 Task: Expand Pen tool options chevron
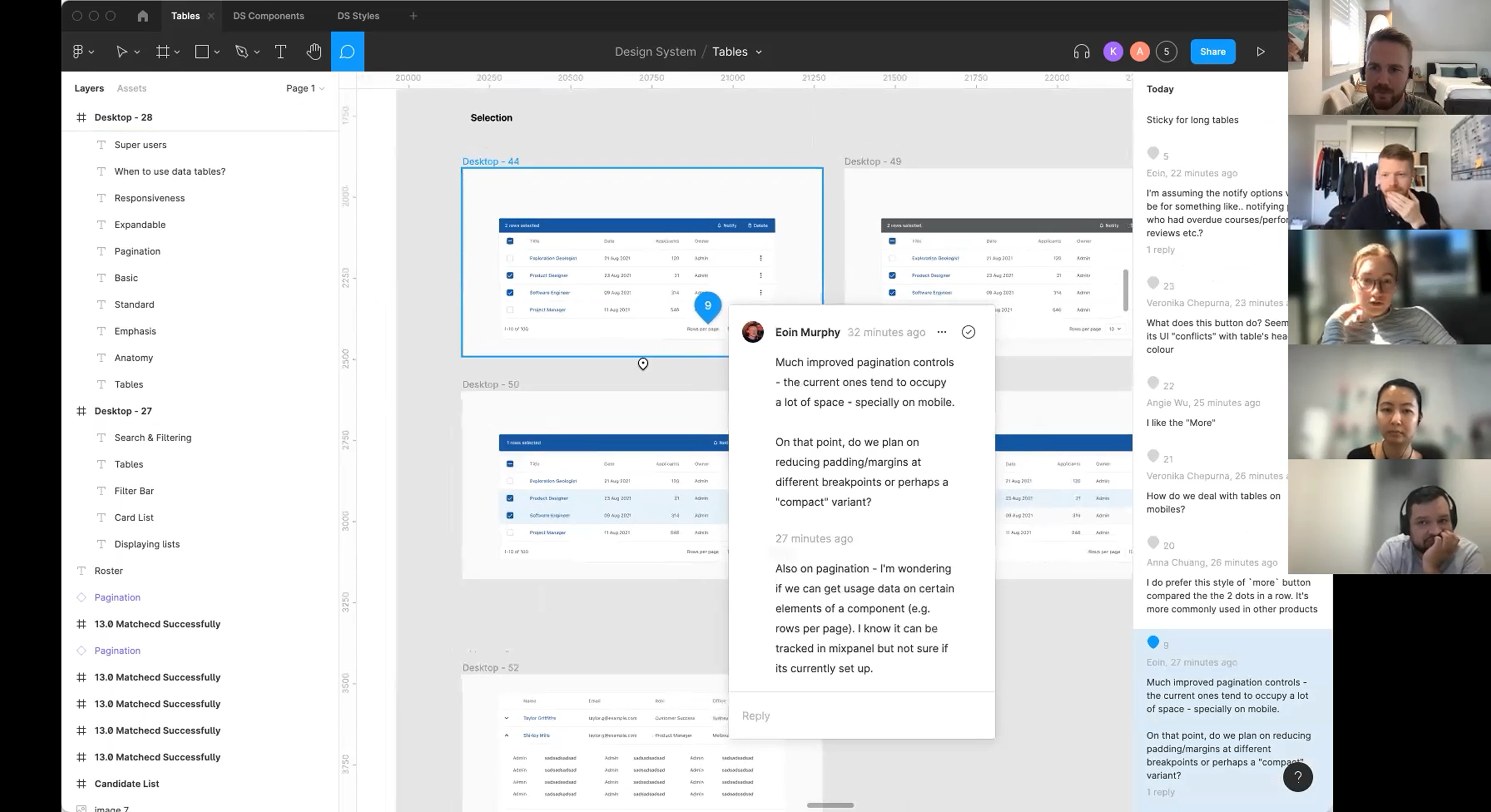click(257, 52)
